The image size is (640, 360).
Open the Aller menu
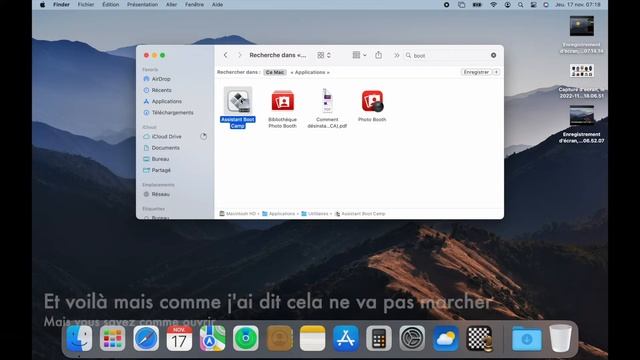coord(171,4)
